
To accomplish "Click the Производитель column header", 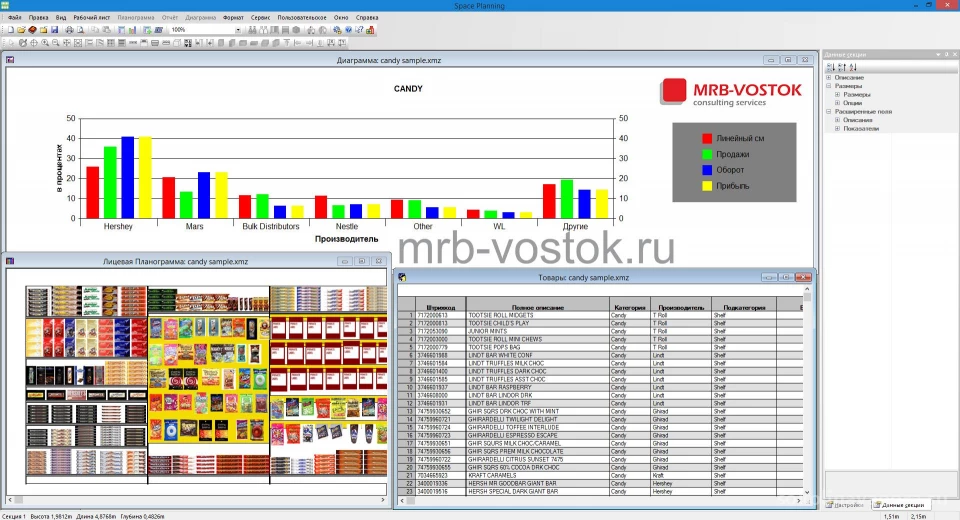I will (x=681, y=307).
